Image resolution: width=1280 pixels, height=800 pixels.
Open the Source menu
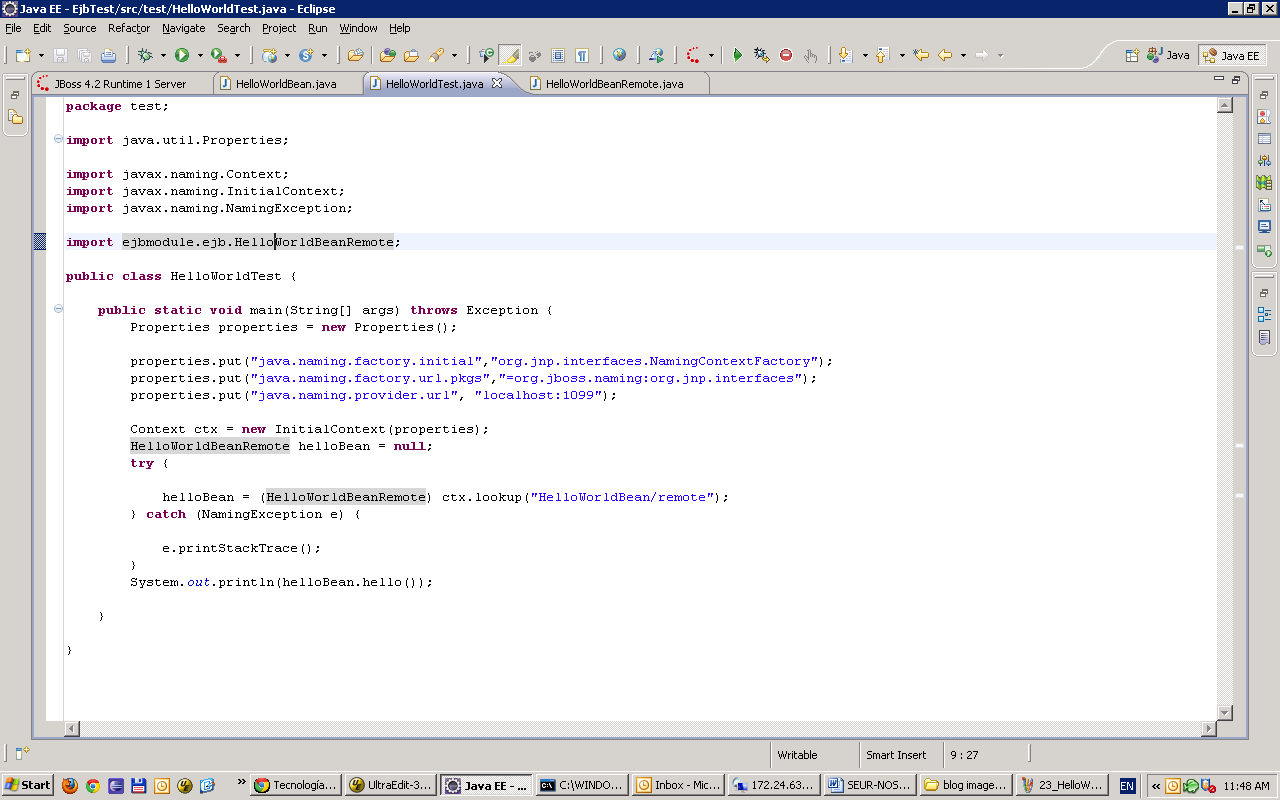[x=79, y=28]
